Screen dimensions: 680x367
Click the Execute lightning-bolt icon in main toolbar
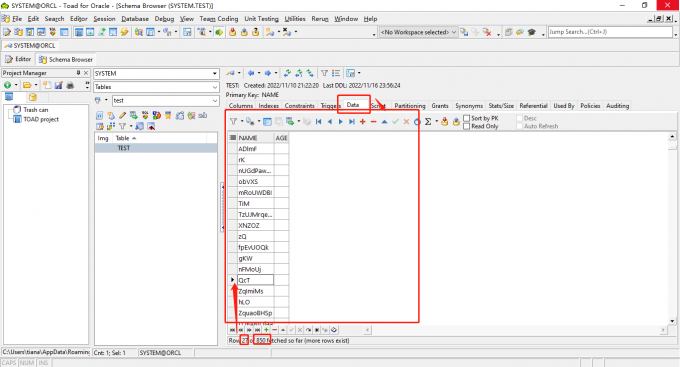tap(124, 32)
